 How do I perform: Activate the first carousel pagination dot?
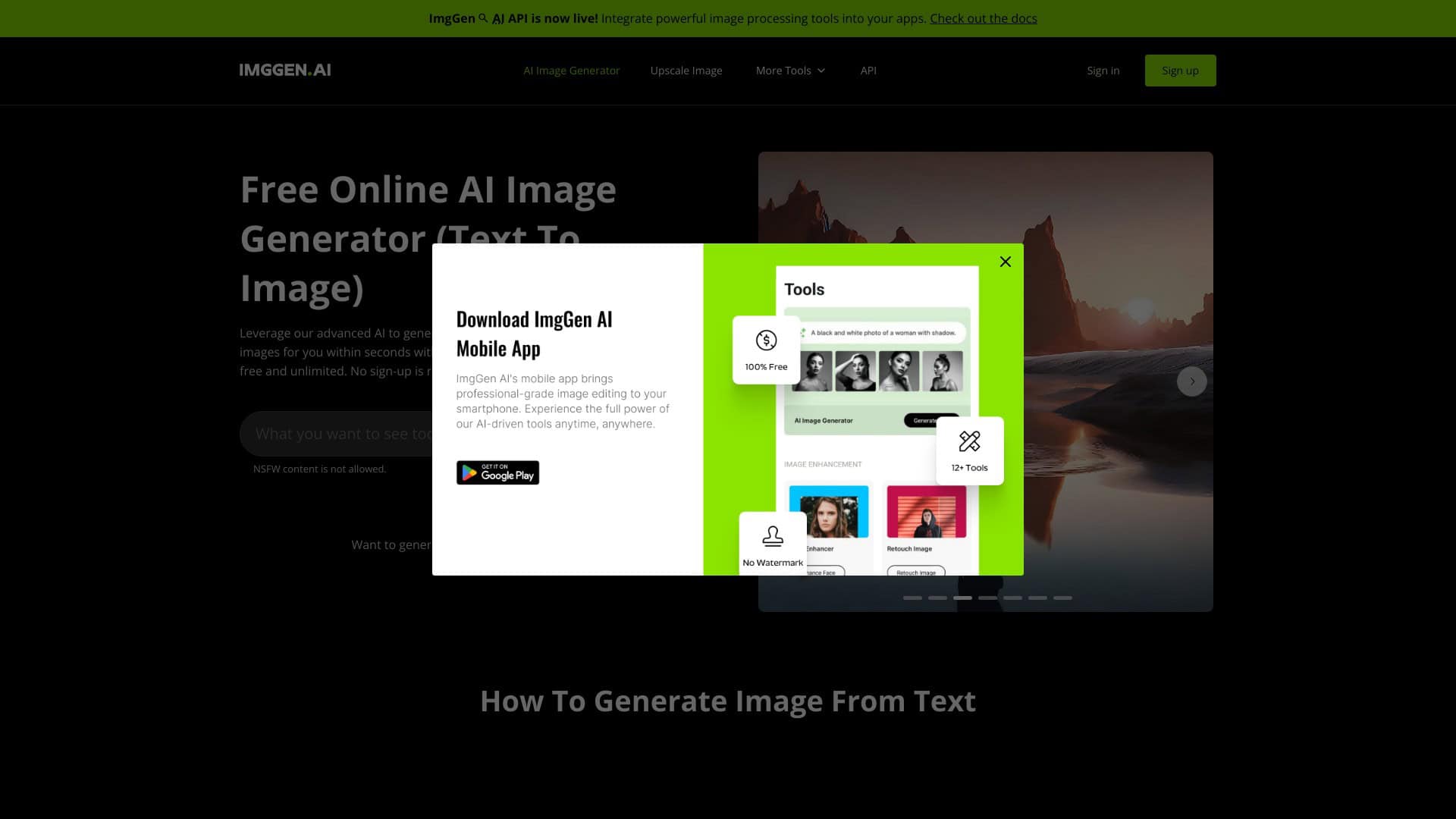pos(913,598)
